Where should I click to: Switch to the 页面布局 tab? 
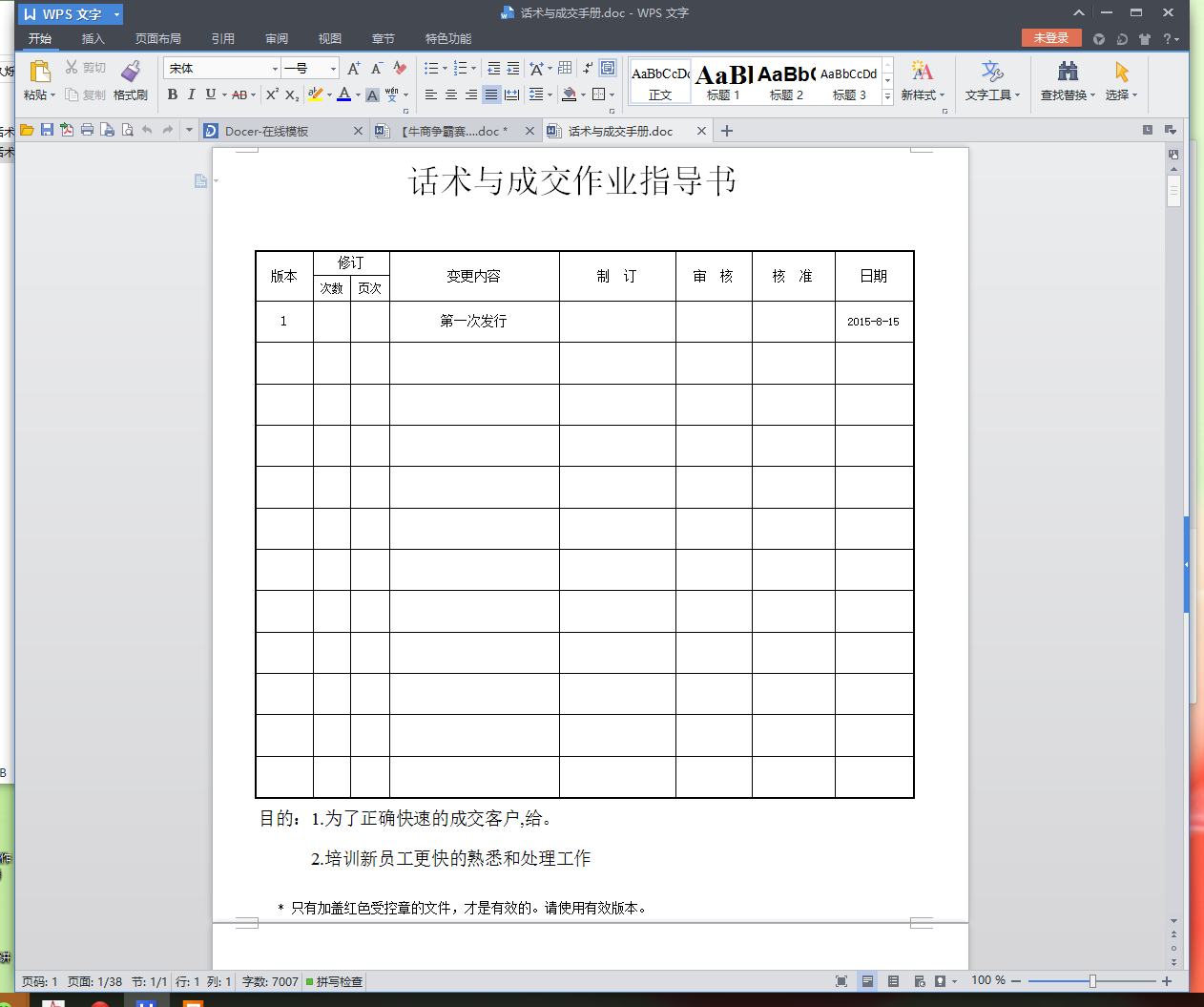[158, 38]
